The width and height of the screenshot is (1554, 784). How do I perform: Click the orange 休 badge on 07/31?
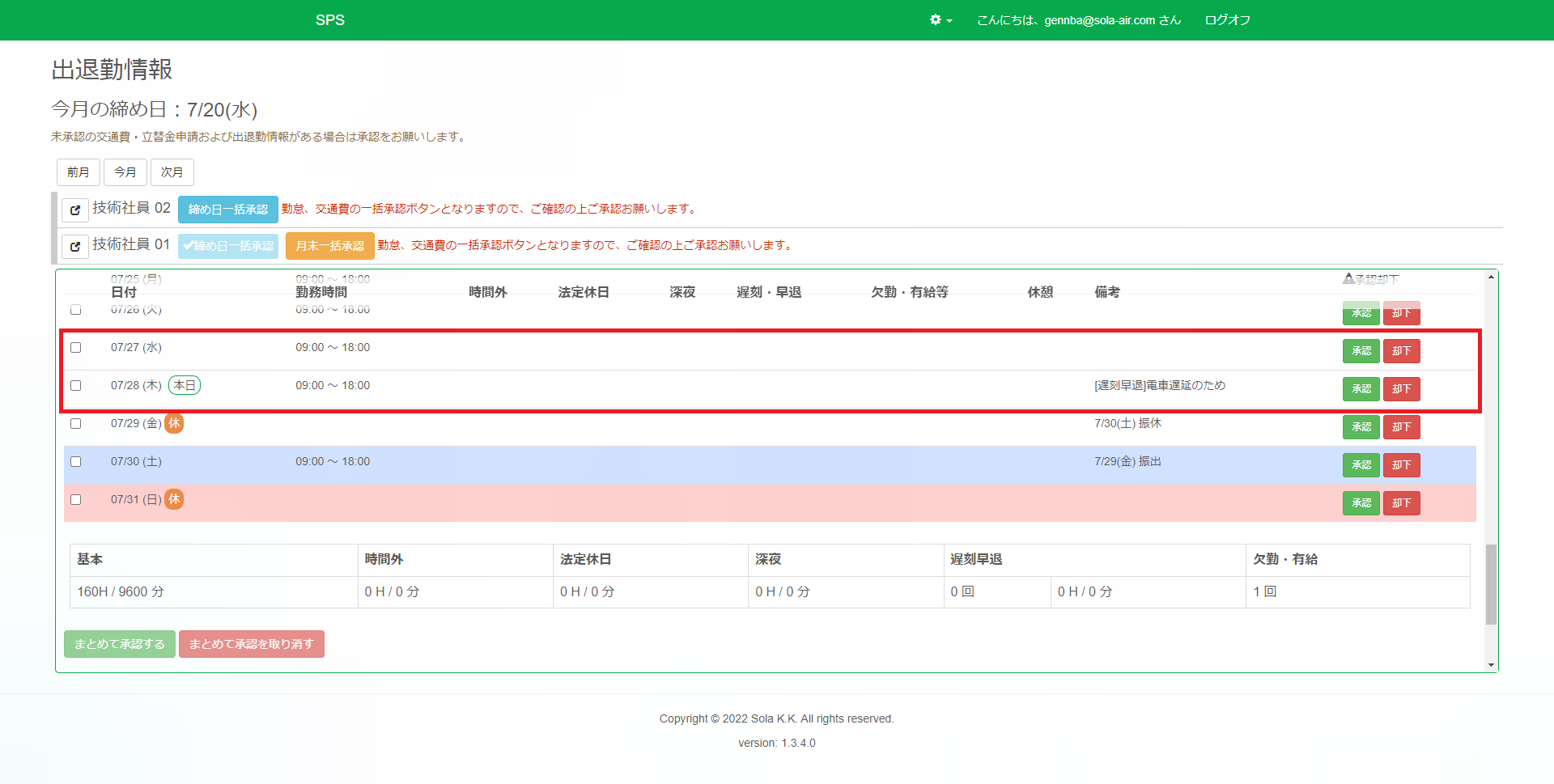(174, 499)
